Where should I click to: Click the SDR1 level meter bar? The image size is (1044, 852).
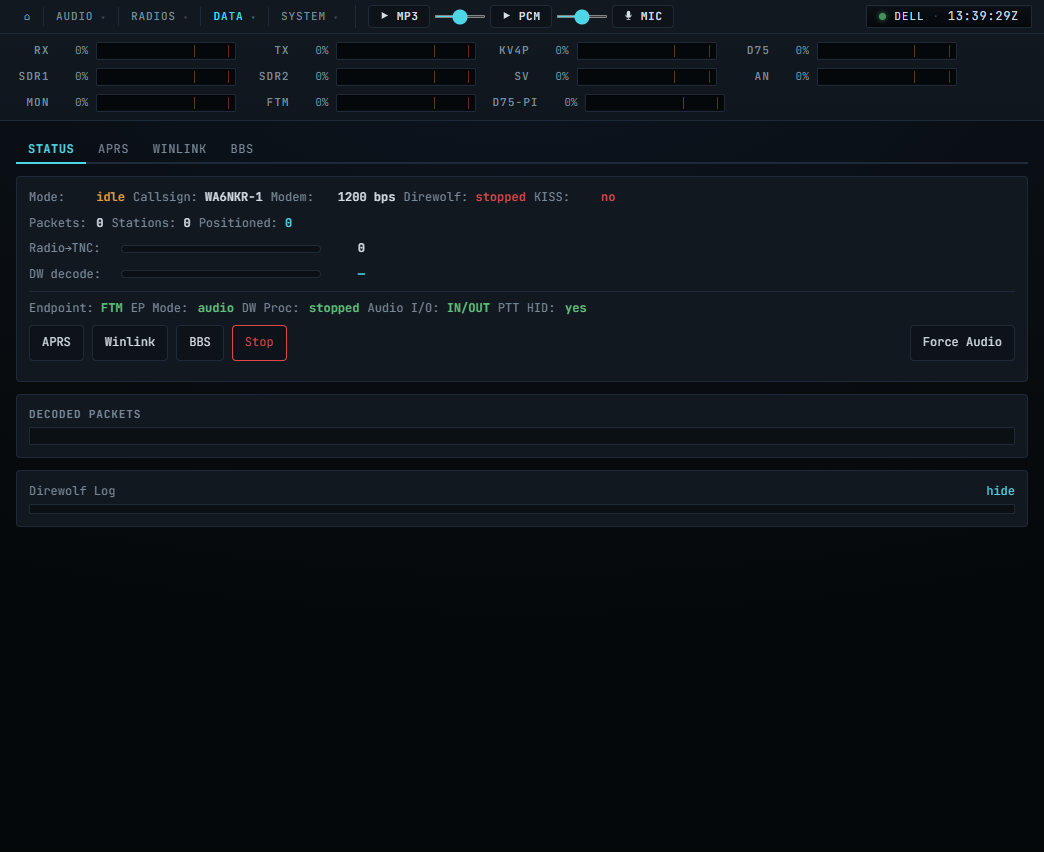[x=166, y=77]
